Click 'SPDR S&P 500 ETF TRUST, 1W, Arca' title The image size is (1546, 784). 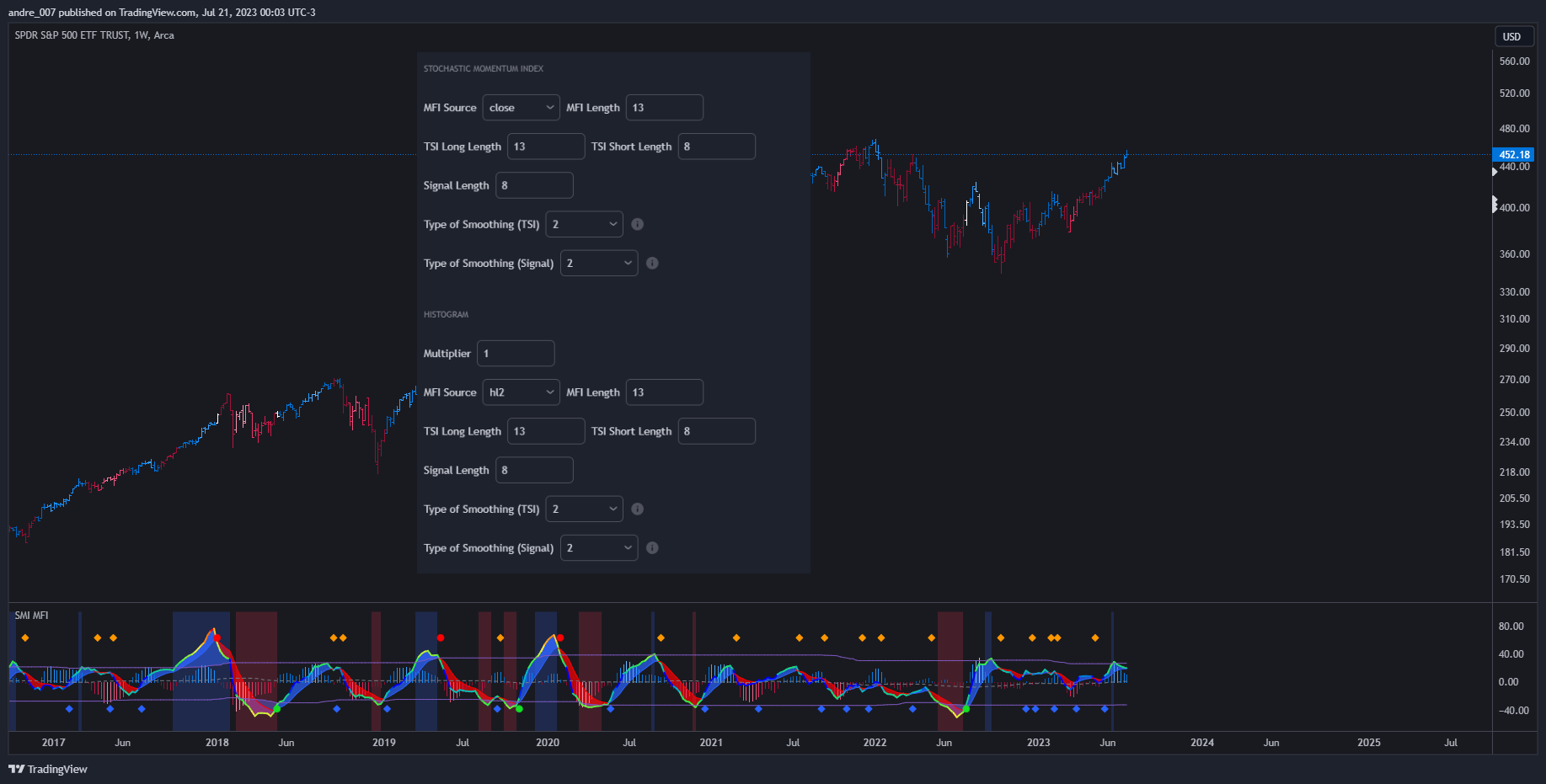point(94,35)
